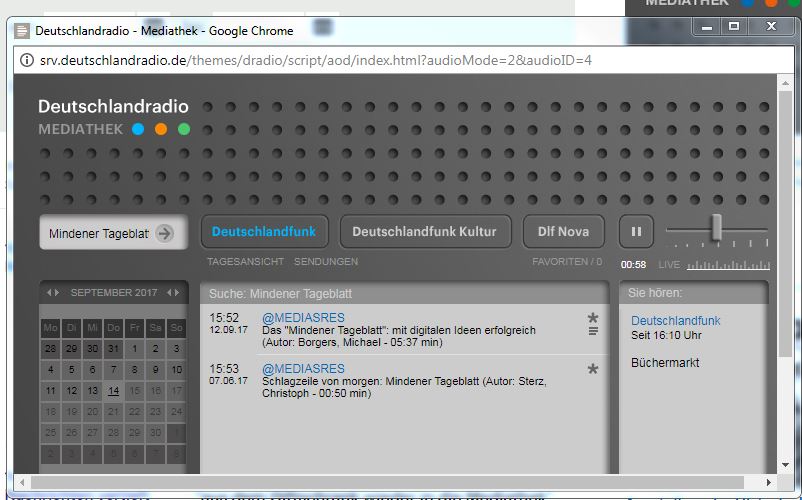The height and width of the screenshot is (500, 802).
Task: Favorite the 12.09.17 @MEDIASRES entry via its star
Action: click(x=593, y=317)
